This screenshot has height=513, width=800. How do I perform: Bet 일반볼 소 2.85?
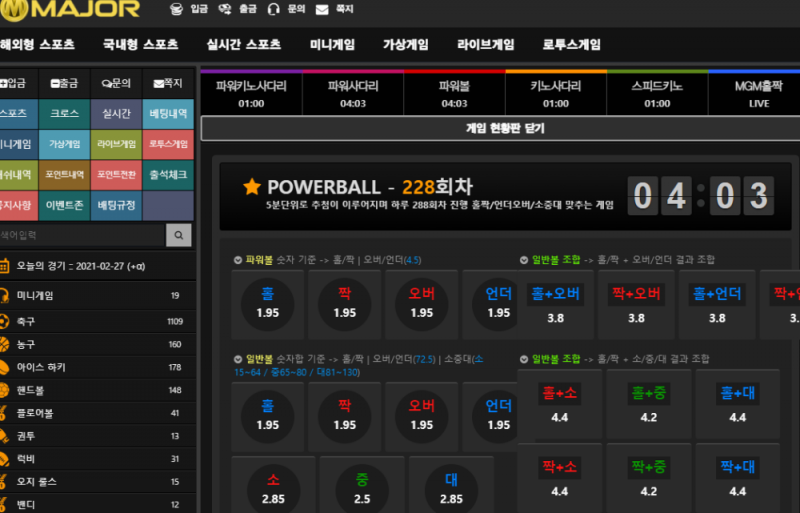[x=273, y=487]
